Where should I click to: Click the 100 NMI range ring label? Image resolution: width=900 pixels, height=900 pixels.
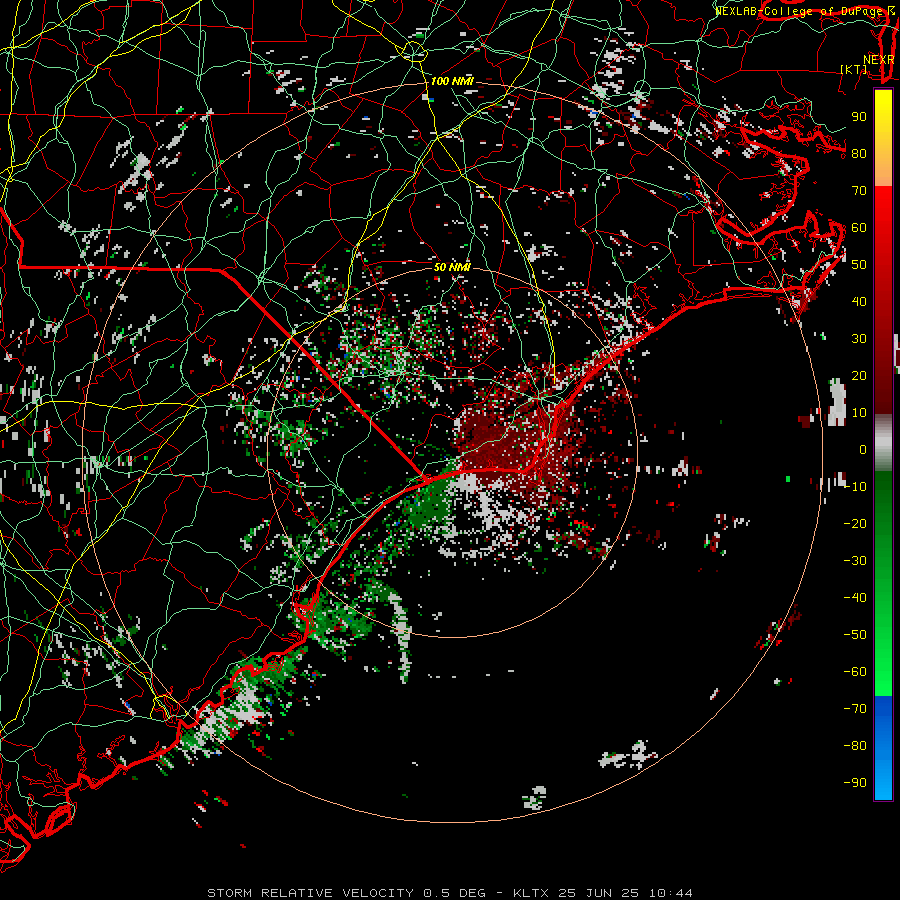pyautogui.click(x=452, y=81)
